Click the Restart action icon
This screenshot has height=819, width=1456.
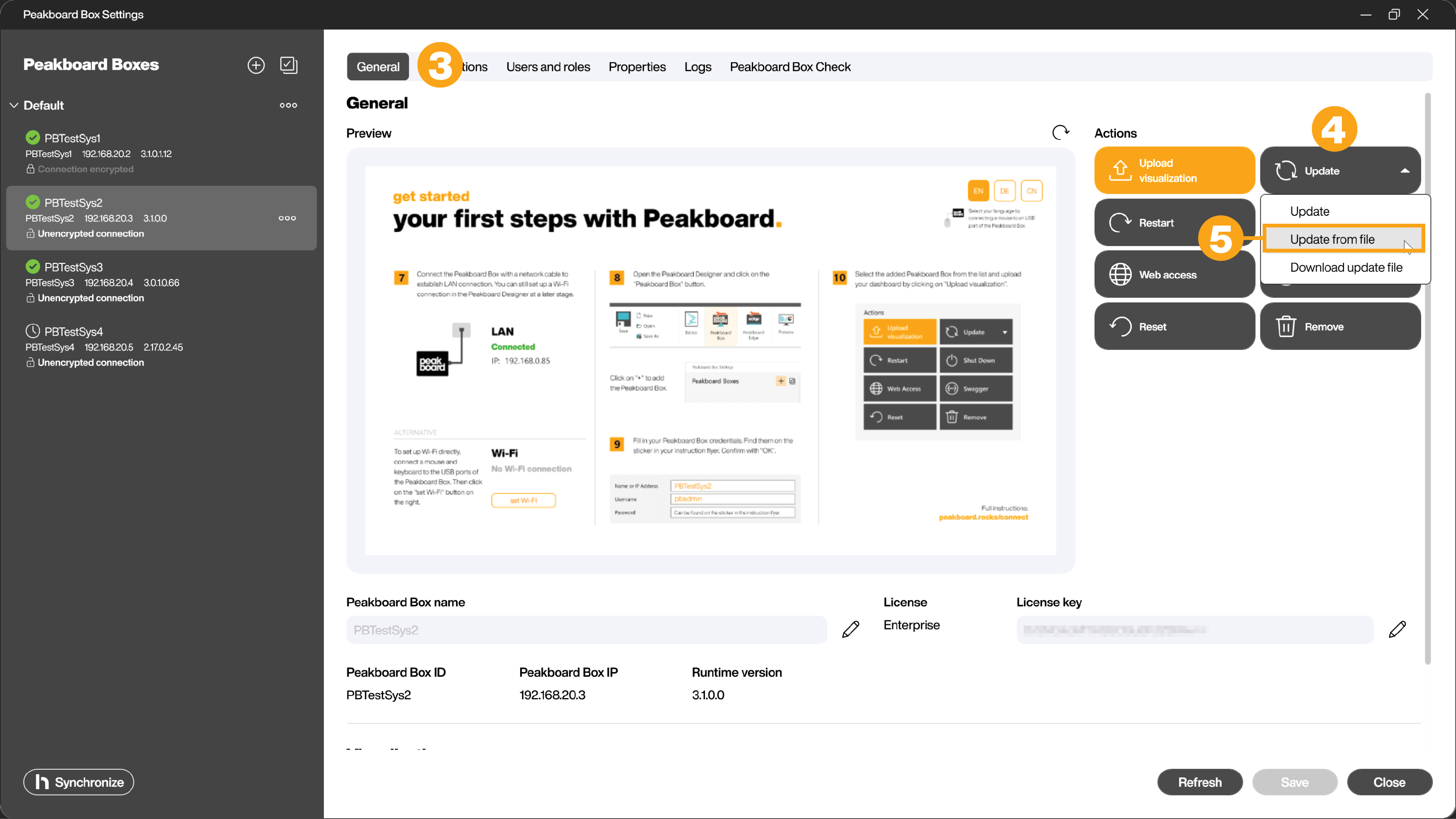point(1120,222)
